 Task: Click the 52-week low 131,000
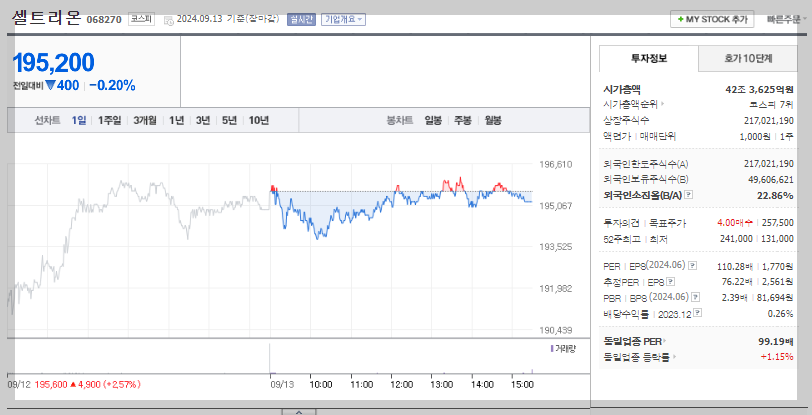pos(777,239)
